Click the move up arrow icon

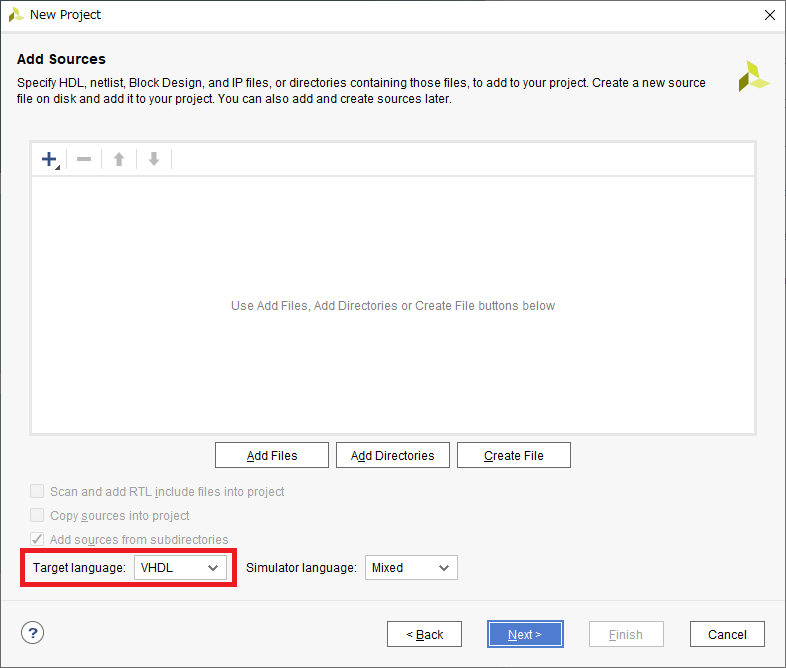coord(119,159)
